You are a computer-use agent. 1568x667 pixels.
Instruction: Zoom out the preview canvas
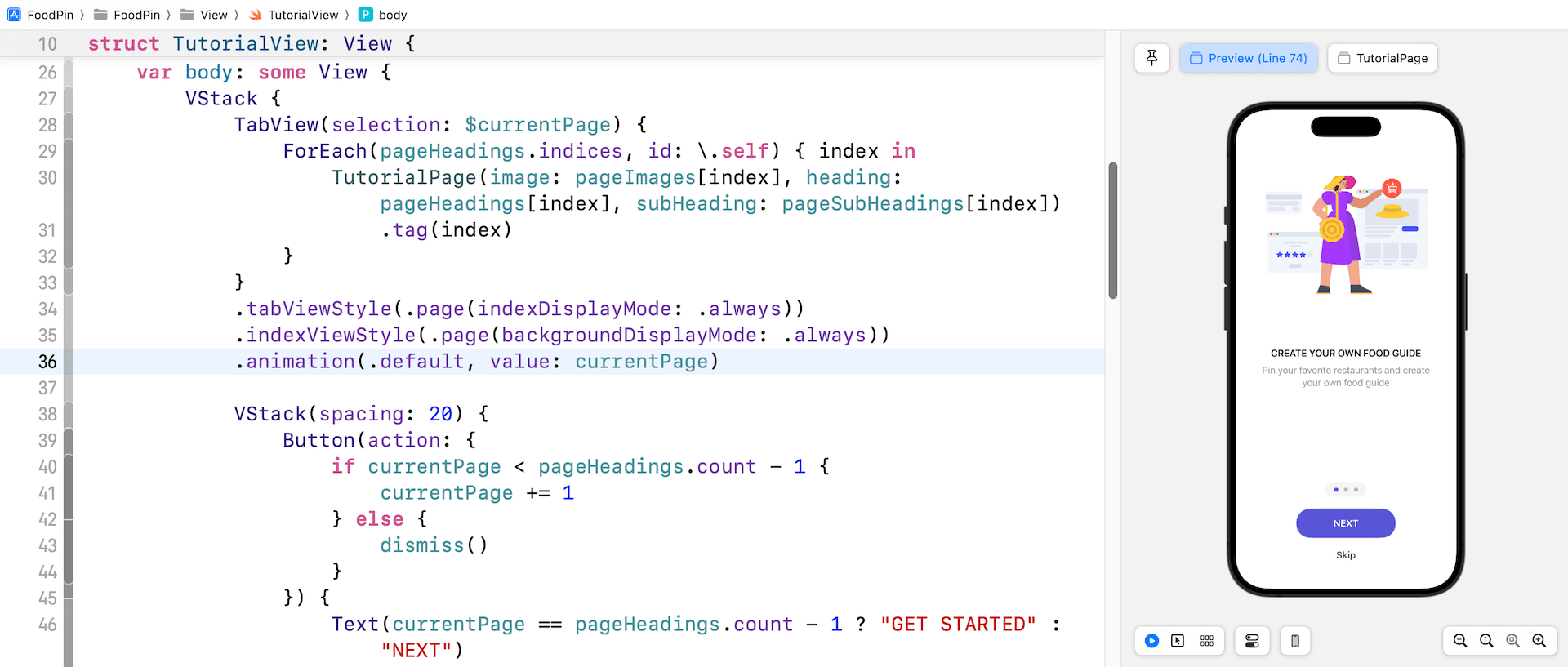1460,641
